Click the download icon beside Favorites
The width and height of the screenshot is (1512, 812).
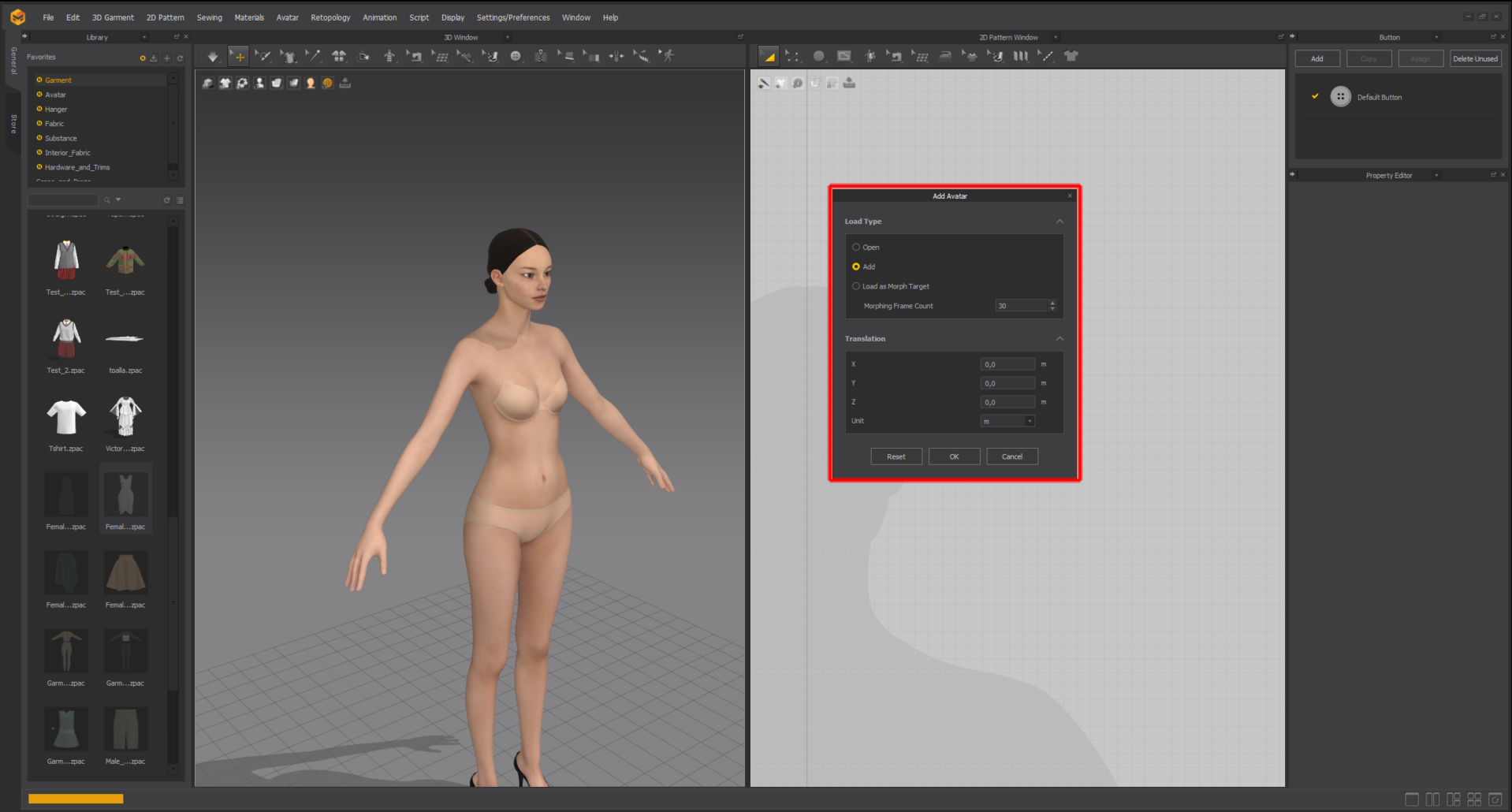tap(155, 58)
